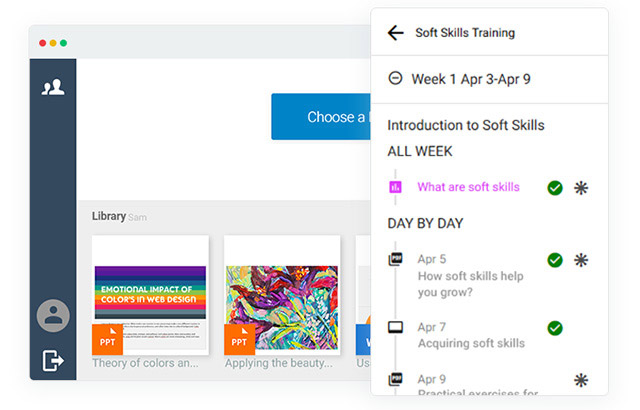The image size is (640, 410).
Task: Click the logout icon in sidebar
Action: (53, 360)
